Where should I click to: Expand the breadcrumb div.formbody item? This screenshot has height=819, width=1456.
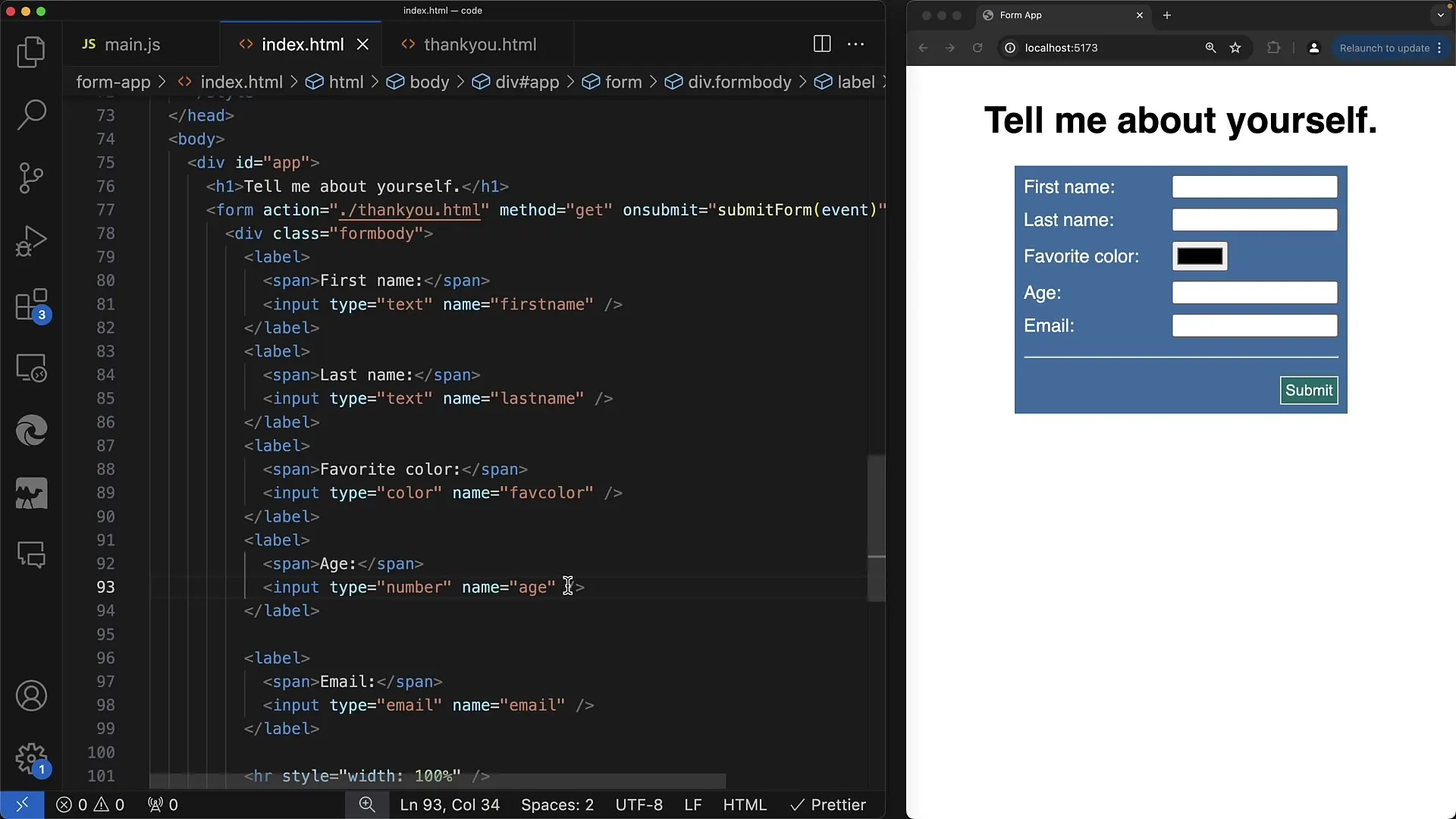click(739, 82)
